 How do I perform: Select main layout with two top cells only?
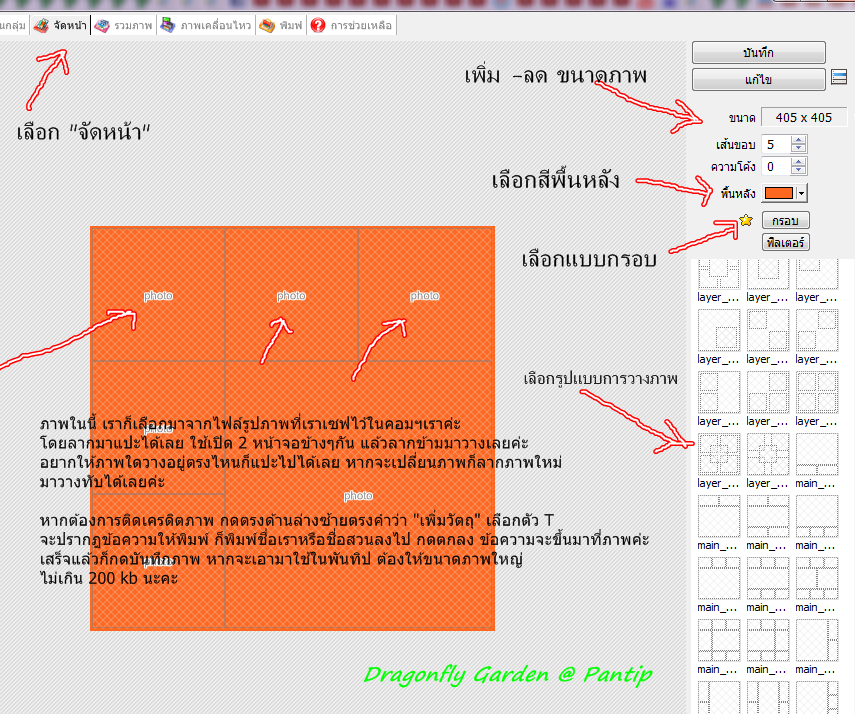point(719,516)
